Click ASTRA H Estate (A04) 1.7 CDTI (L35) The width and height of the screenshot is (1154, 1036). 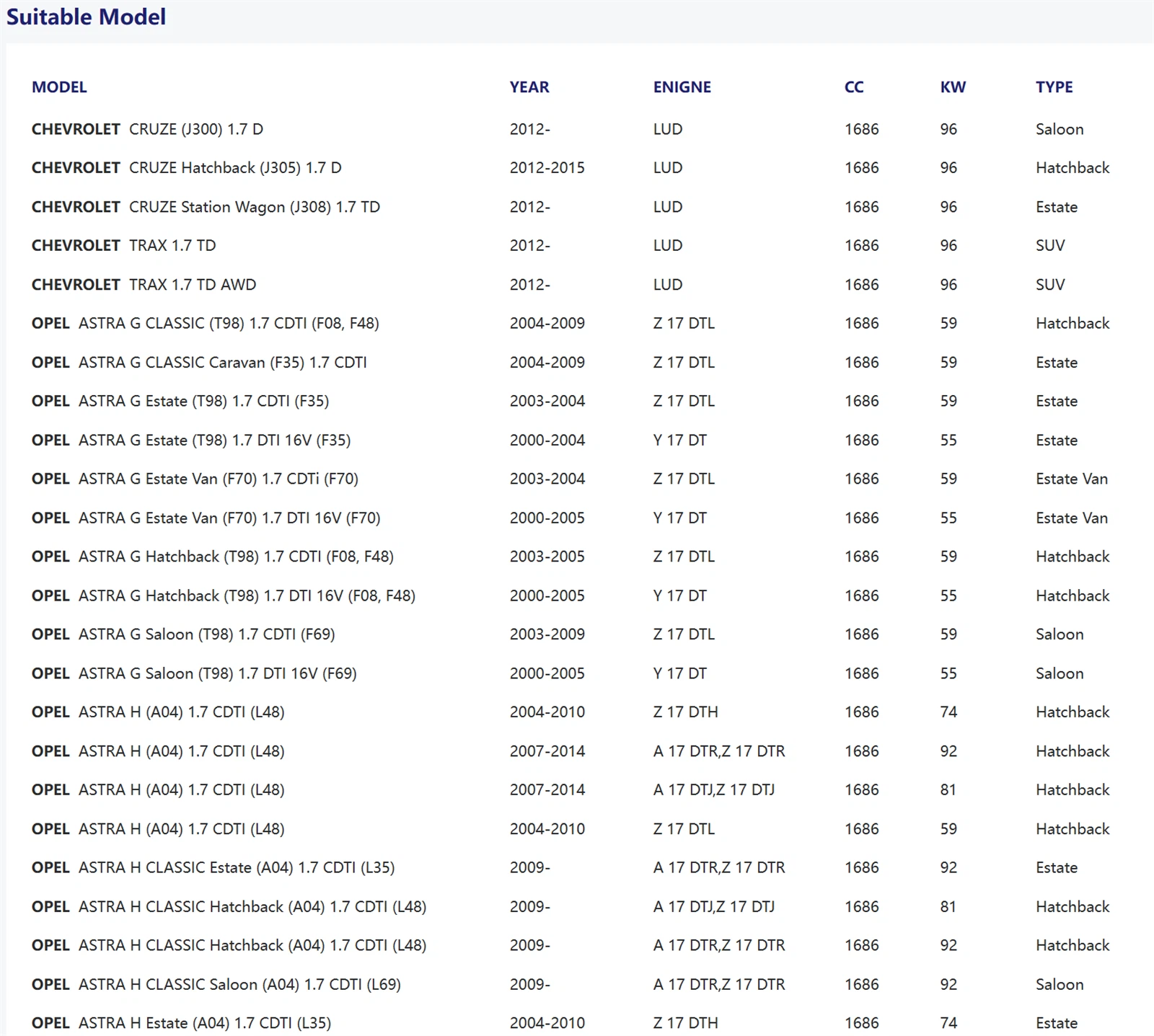(205, 1024)
